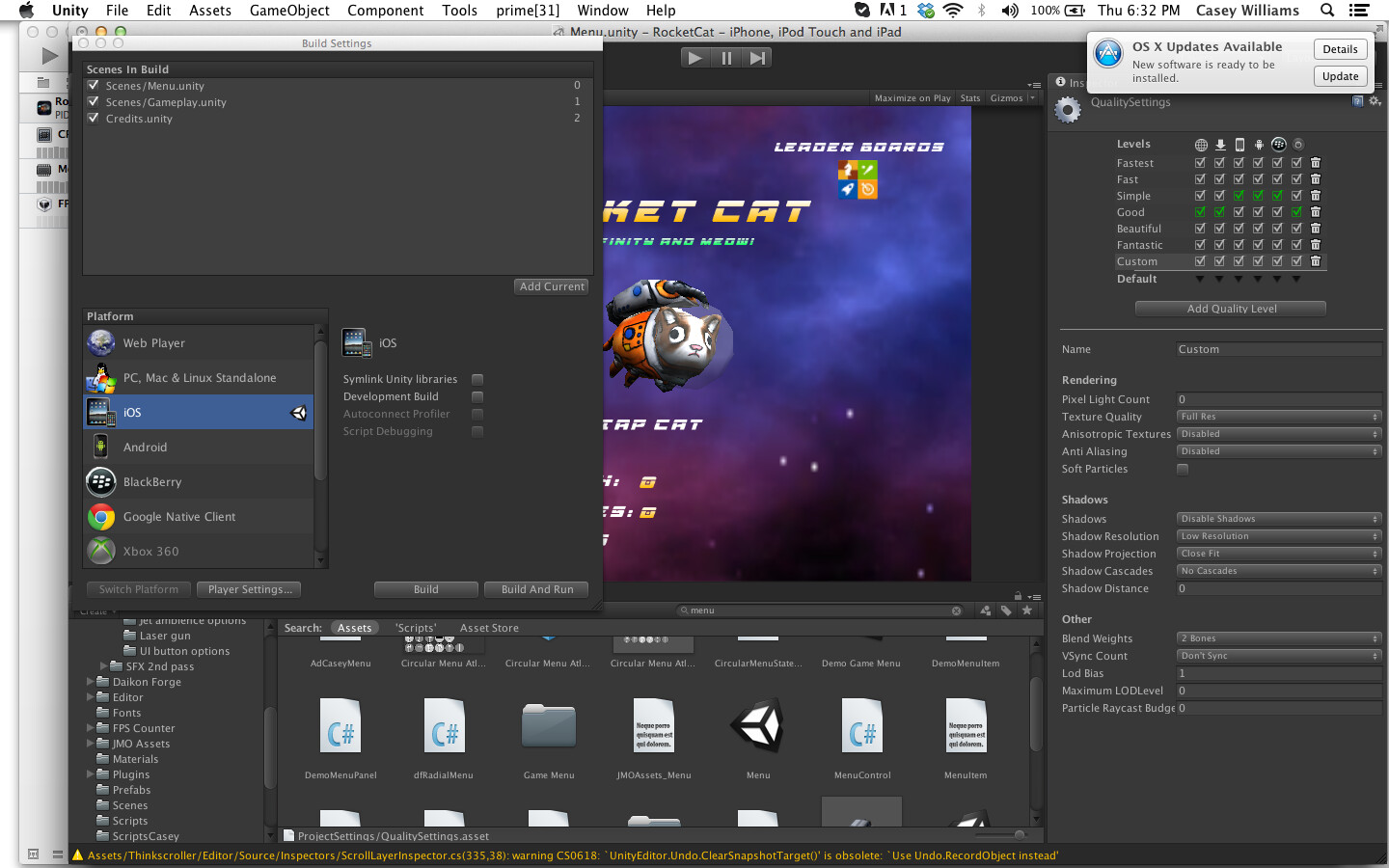The width and height of the screenshot is (1389, 868).
Task: Click Player Settings button
Action: click(250, 589)
